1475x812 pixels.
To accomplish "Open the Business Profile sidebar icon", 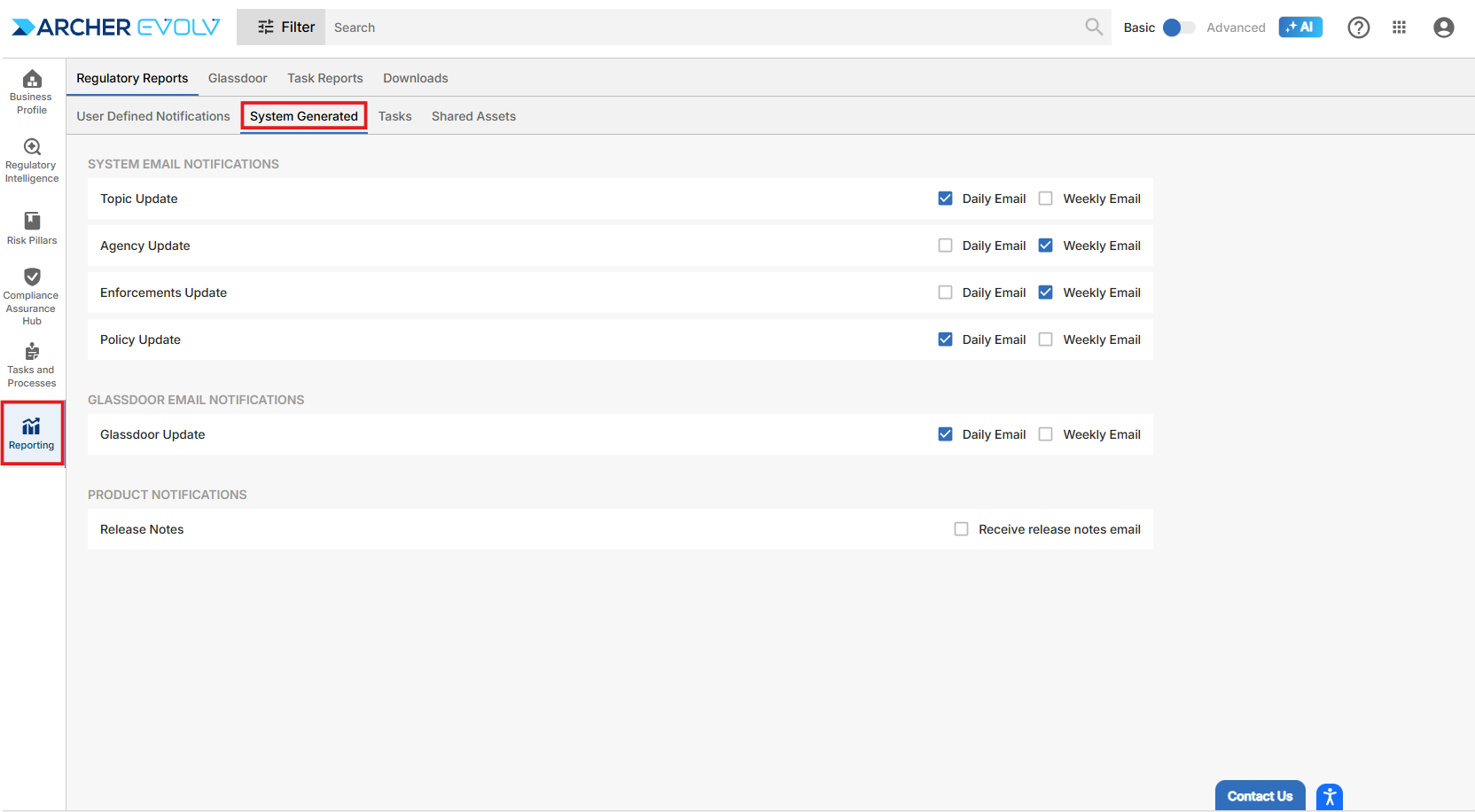I will tap(32, 92).
